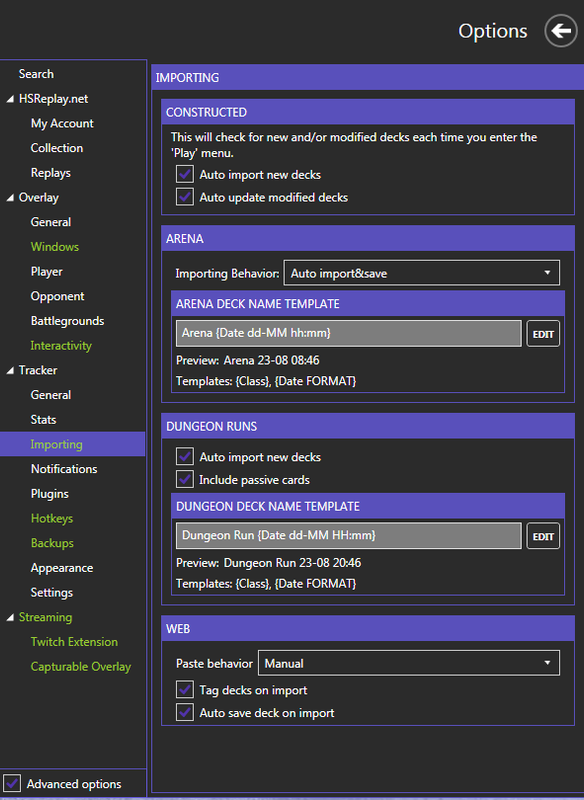The height and width of the screenshot is (800, 584).
Task: Select Interactivity overlay settings
Action: 61,345
